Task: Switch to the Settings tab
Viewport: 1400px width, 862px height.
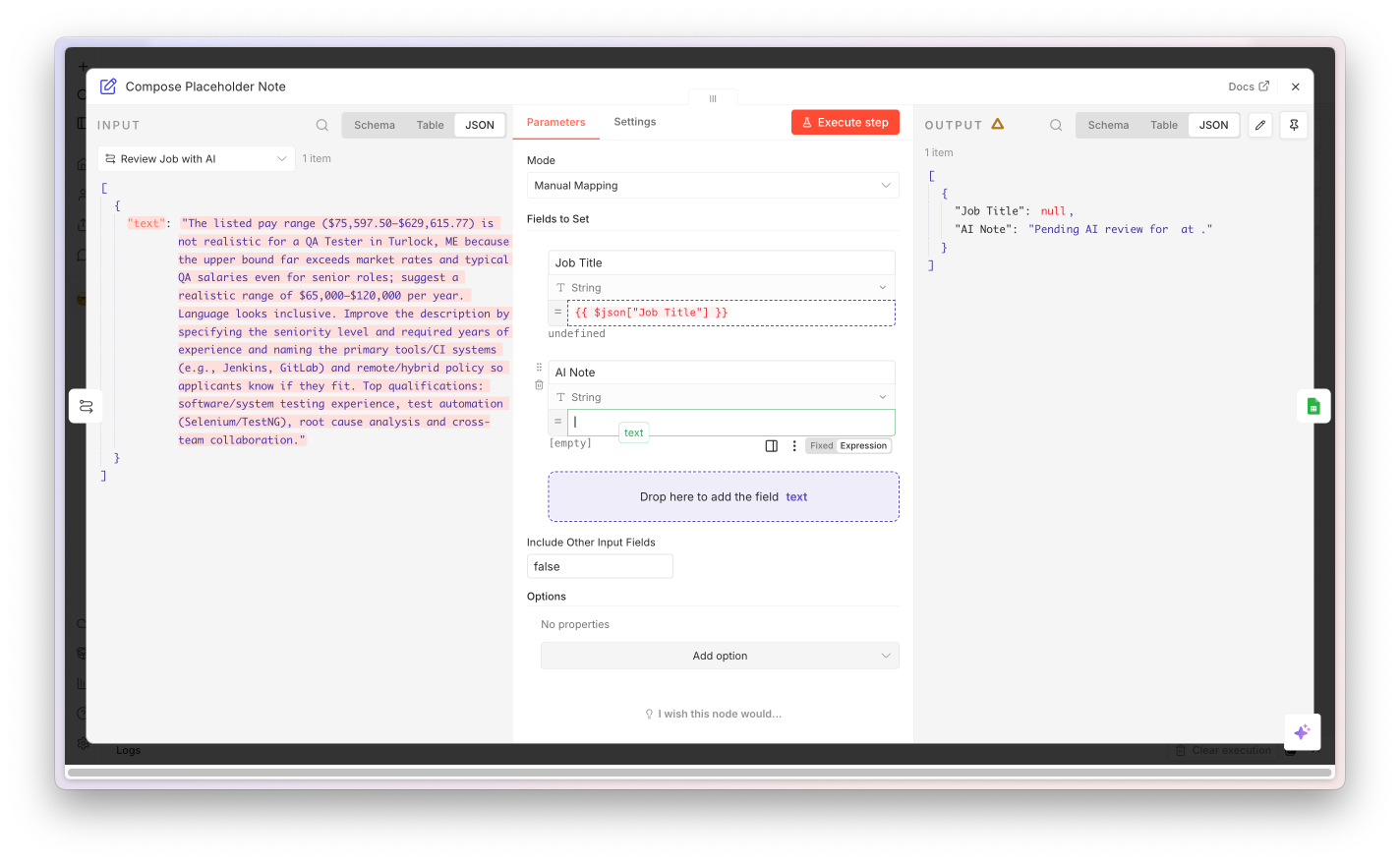Action: (x=635, y=122)
